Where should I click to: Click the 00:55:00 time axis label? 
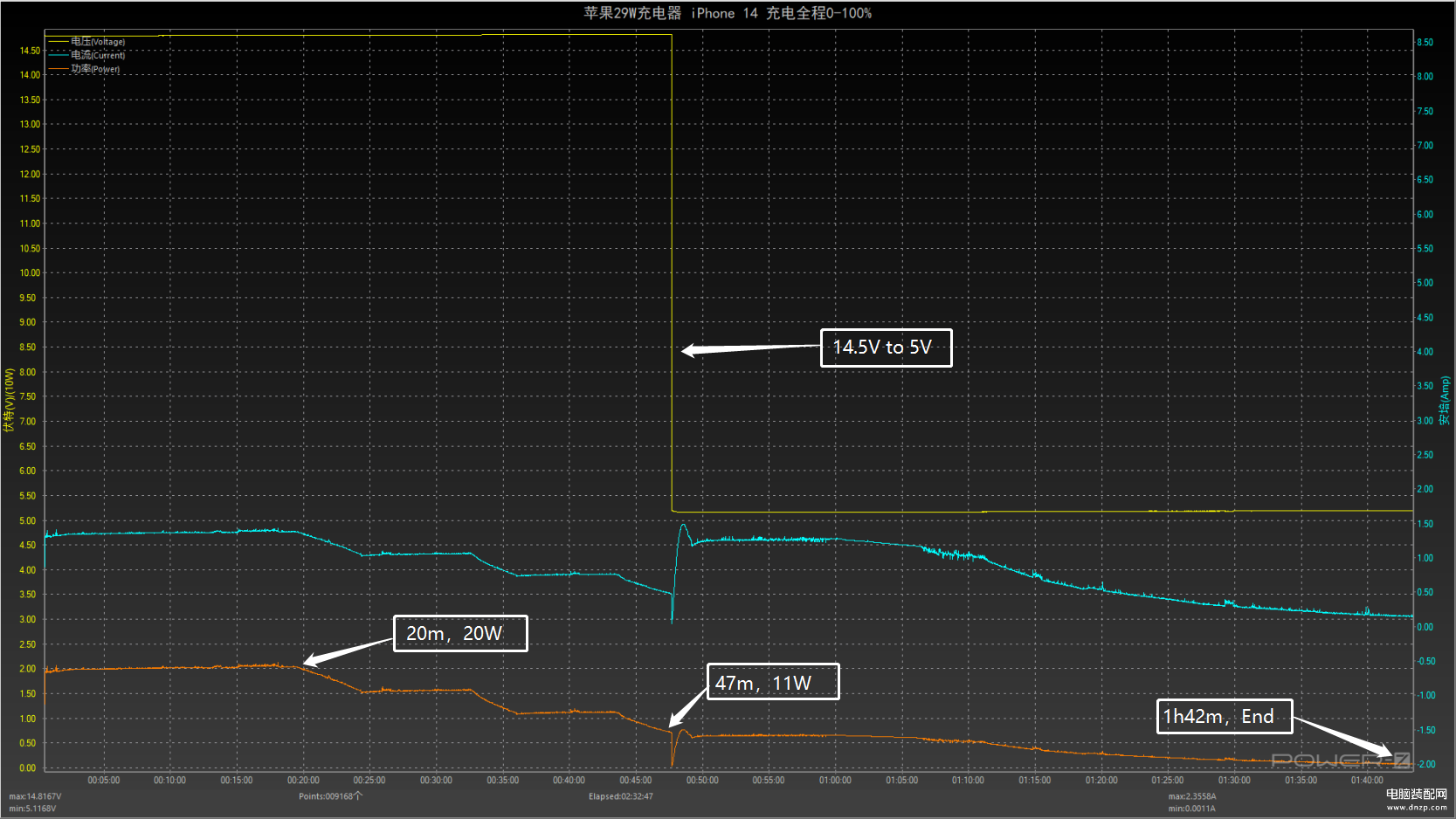tap(769, 781)
